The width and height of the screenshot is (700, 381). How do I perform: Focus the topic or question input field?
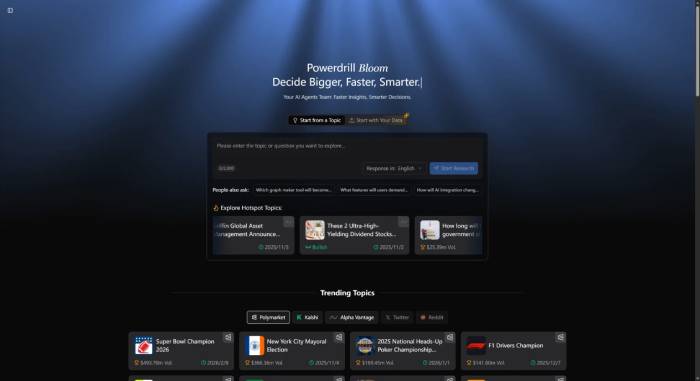click(347, 146)
